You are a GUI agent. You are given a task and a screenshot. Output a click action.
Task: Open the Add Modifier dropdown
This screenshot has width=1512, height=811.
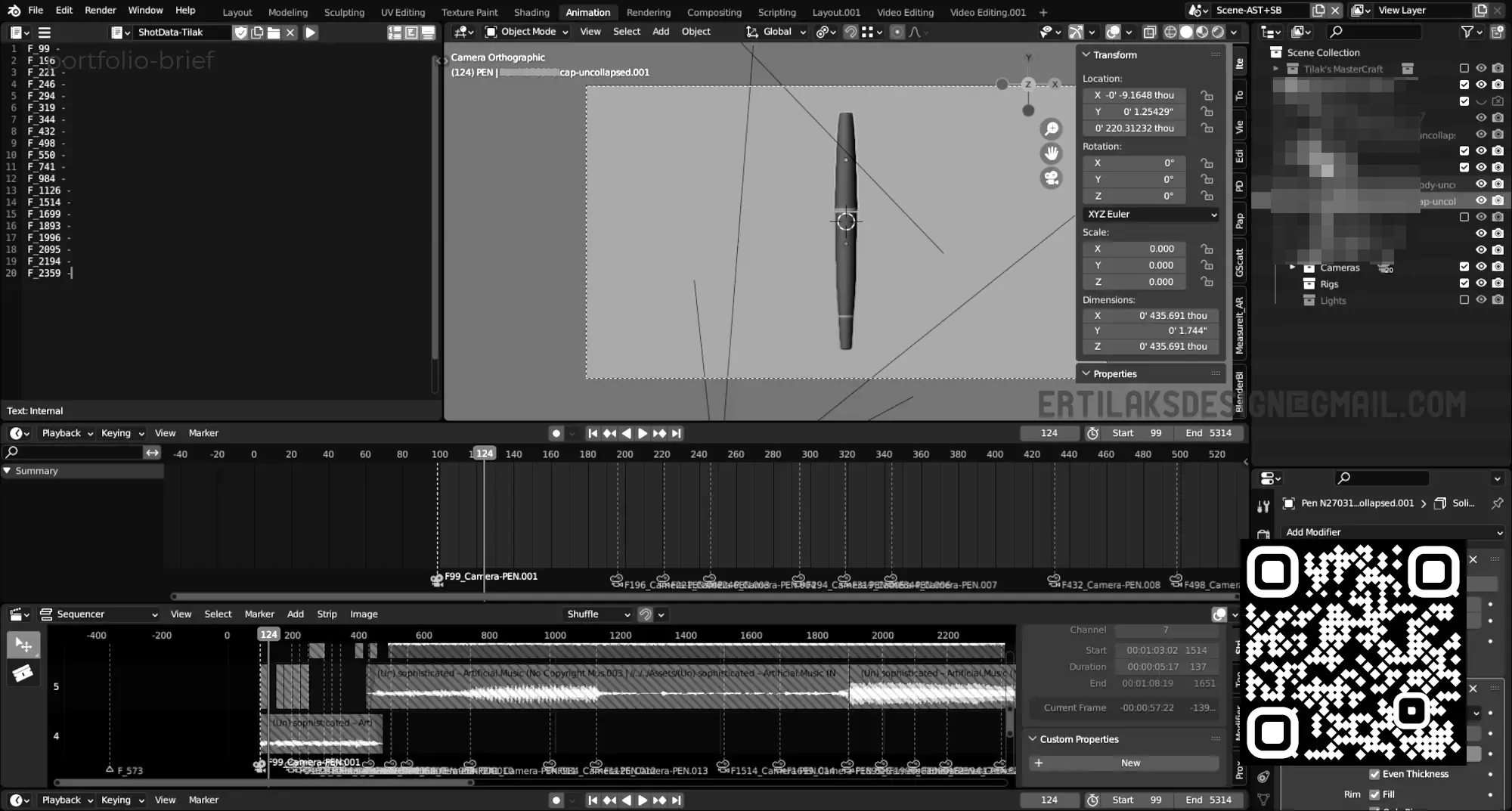1392,532
